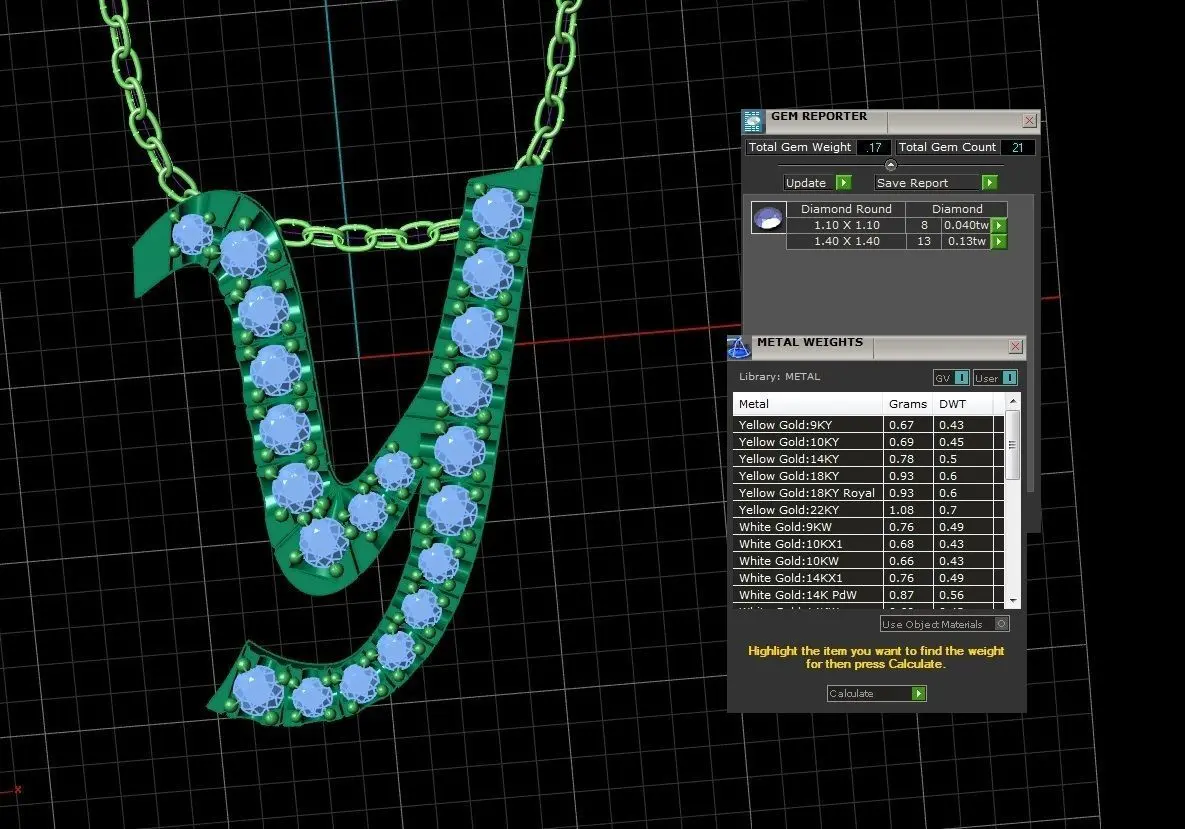Select White Gold:9KW row
1185x829 pixels.
click(868, 527)
